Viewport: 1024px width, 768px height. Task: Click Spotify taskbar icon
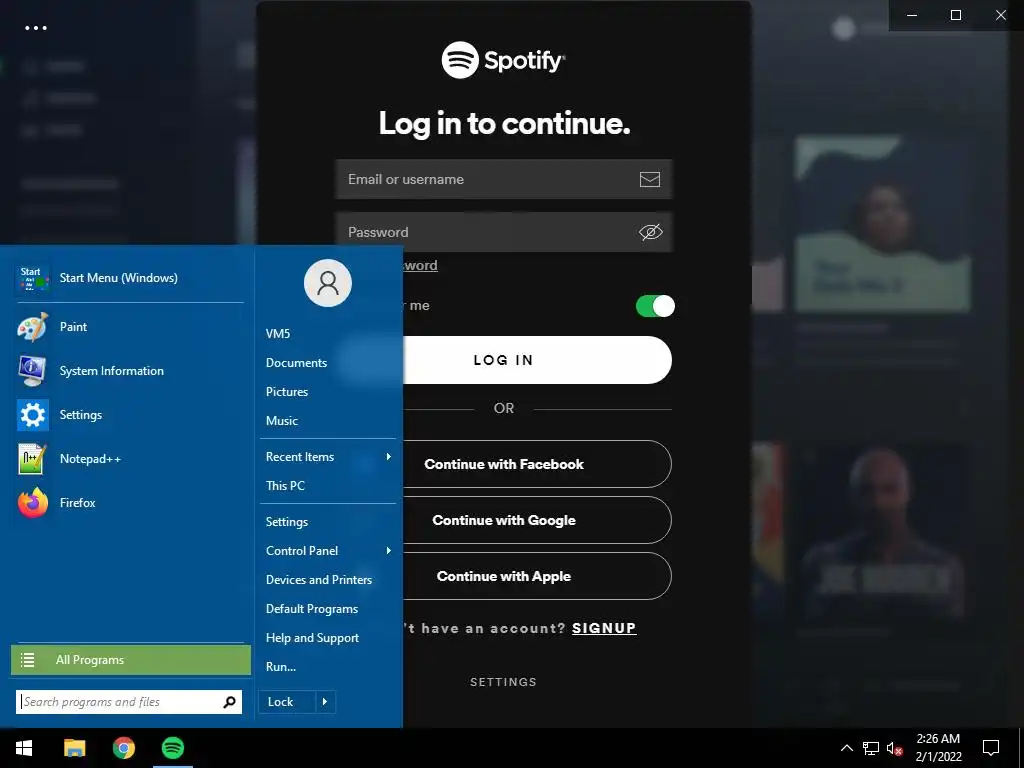173,748
